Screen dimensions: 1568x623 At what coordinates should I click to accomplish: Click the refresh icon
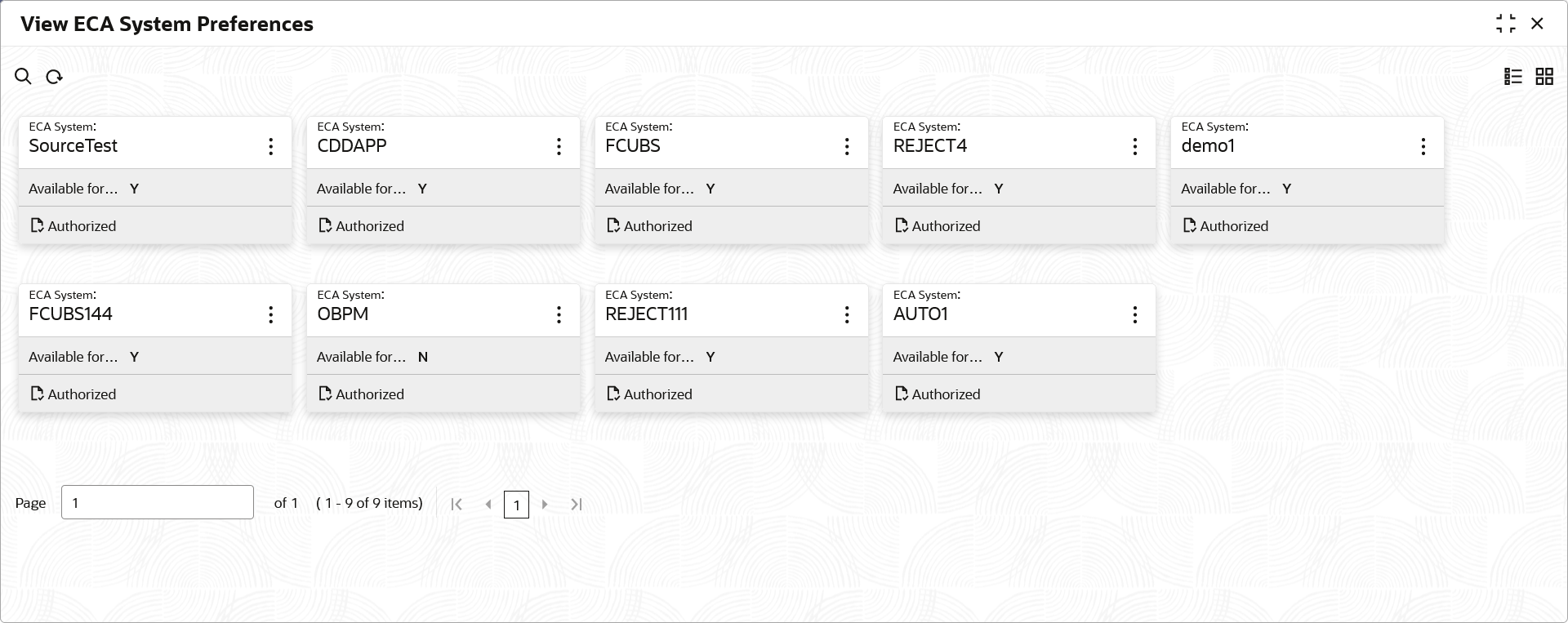pos(54,77)
